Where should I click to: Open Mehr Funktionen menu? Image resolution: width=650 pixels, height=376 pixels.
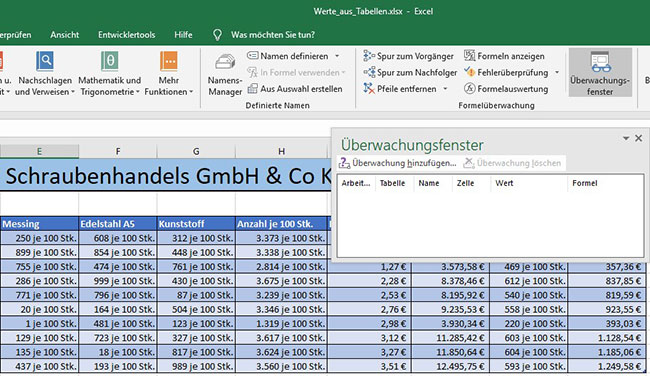click(169, 73)
